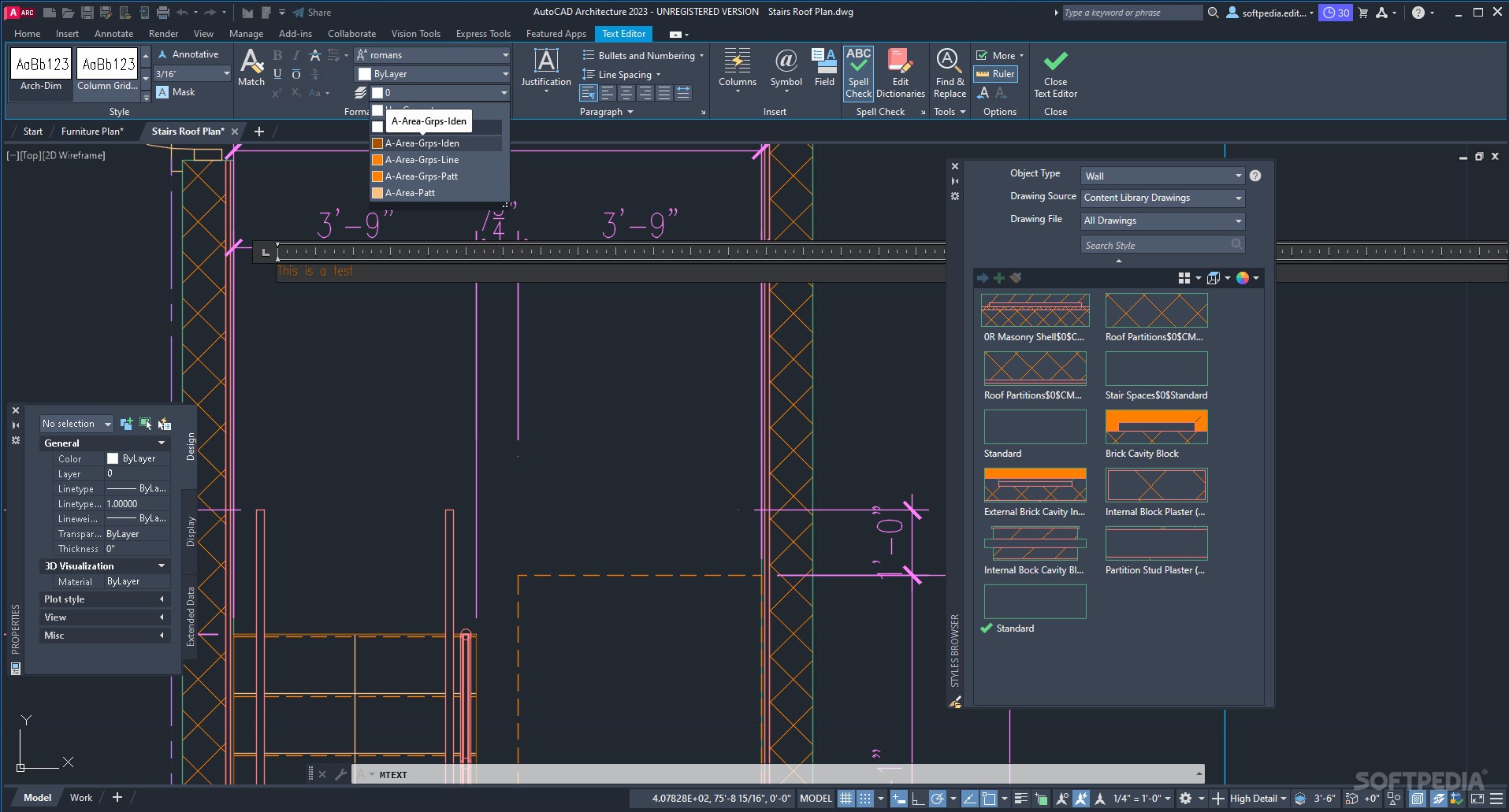Click the Strikethrough text icon
The width and height of the screenshot is (1509, 812).
tap(314, 55)
